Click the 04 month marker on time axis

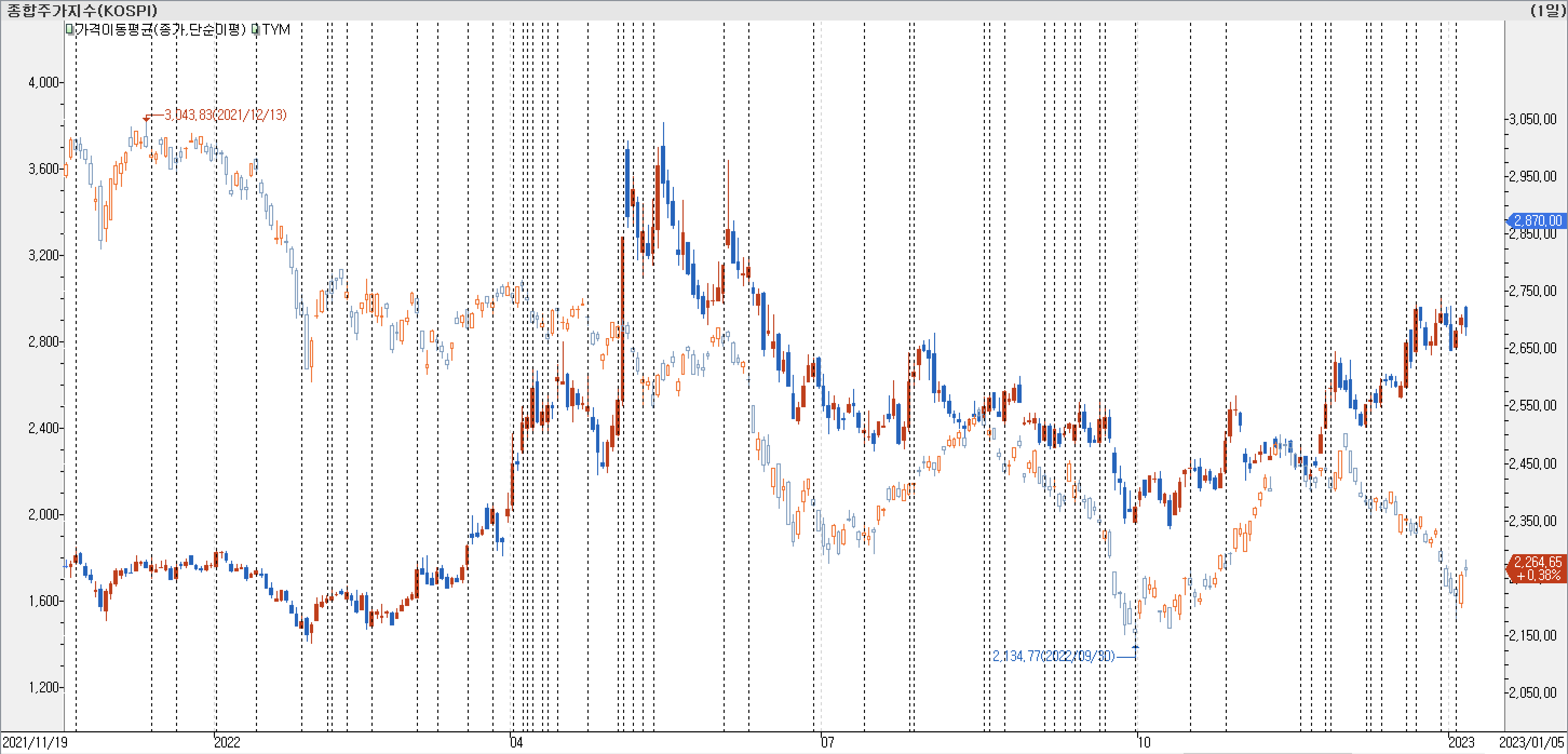[516, 743]
